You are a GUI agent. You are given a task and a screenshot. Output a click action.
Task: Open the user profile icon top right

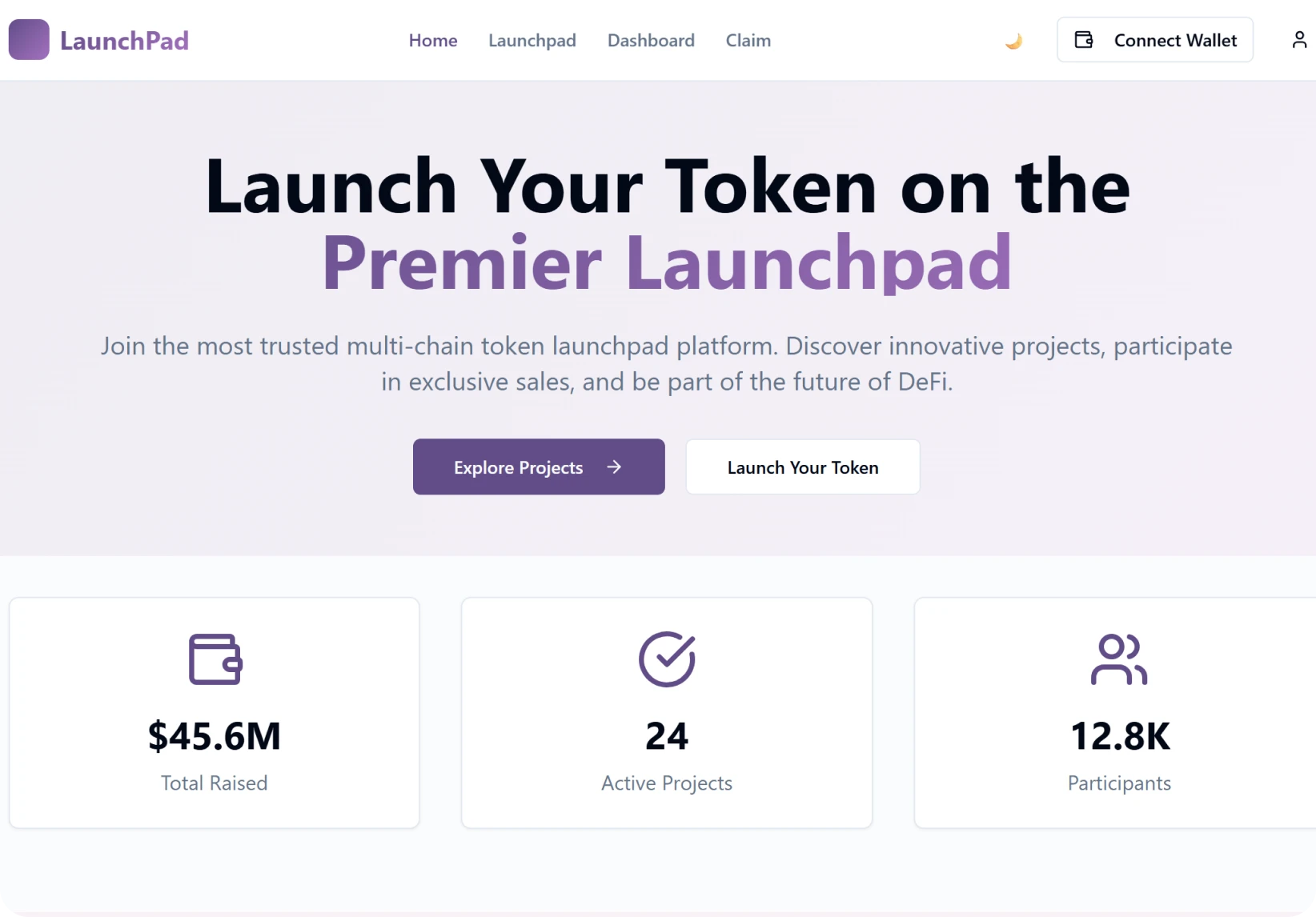point(1299,39)
